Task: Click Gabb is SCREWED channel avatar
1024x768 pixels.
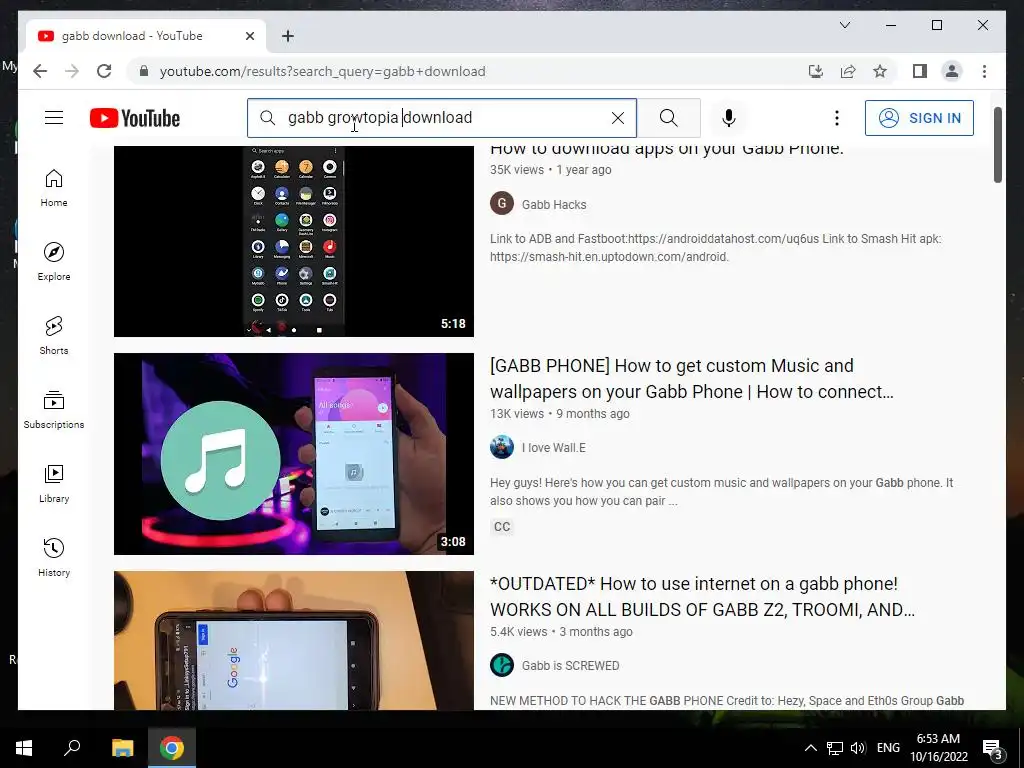Action: click(x=502, y=665)
